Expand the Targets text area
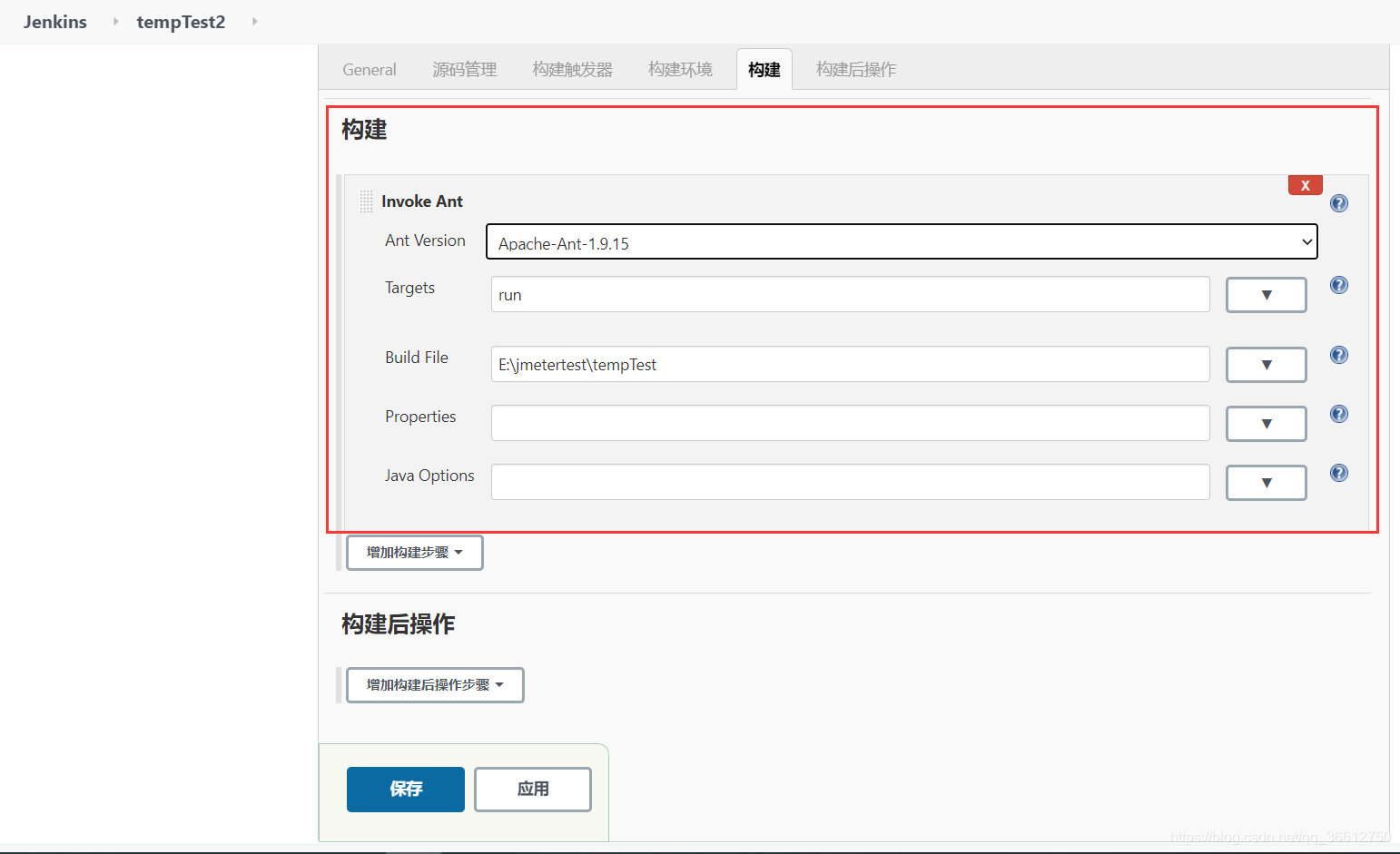Screen dimensions: 1400x854 coord(1267,295)
